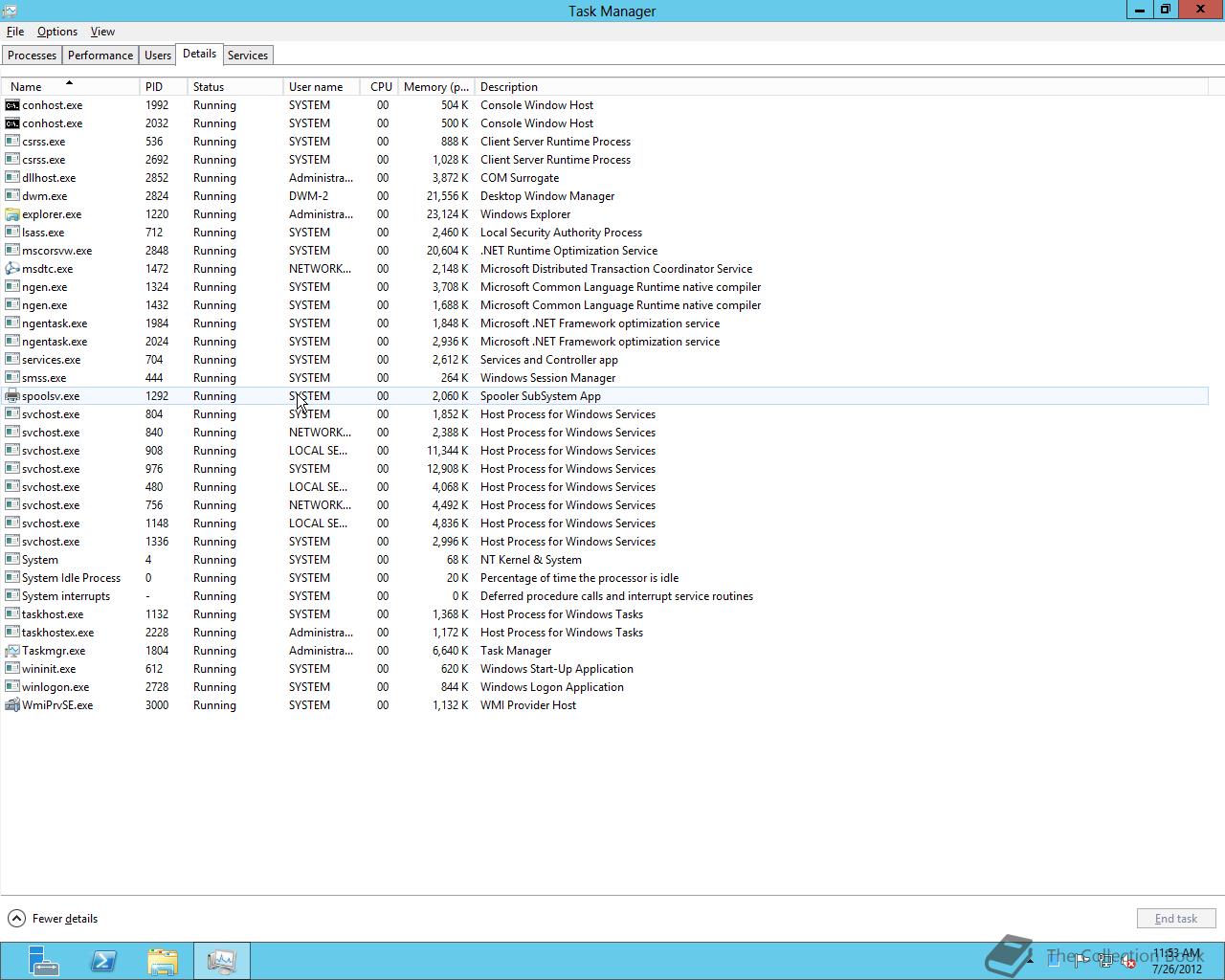Click the network tray icon
Screen dimensions: 1225x980
[1105, 961]
